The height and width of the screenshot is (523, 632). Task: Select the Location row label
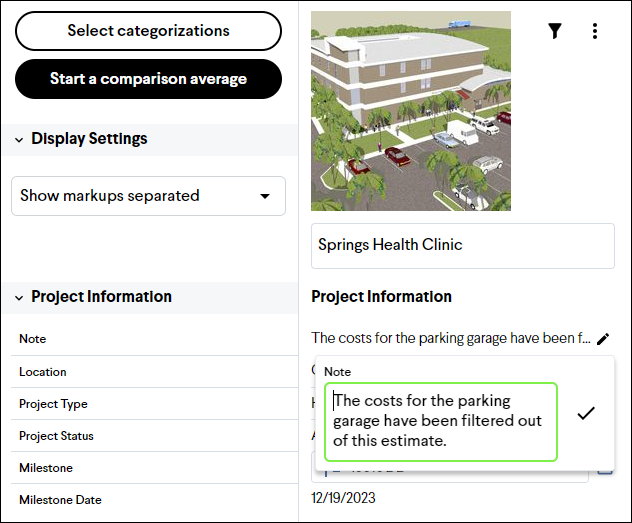pyautogui.click(x=43, y=372)
